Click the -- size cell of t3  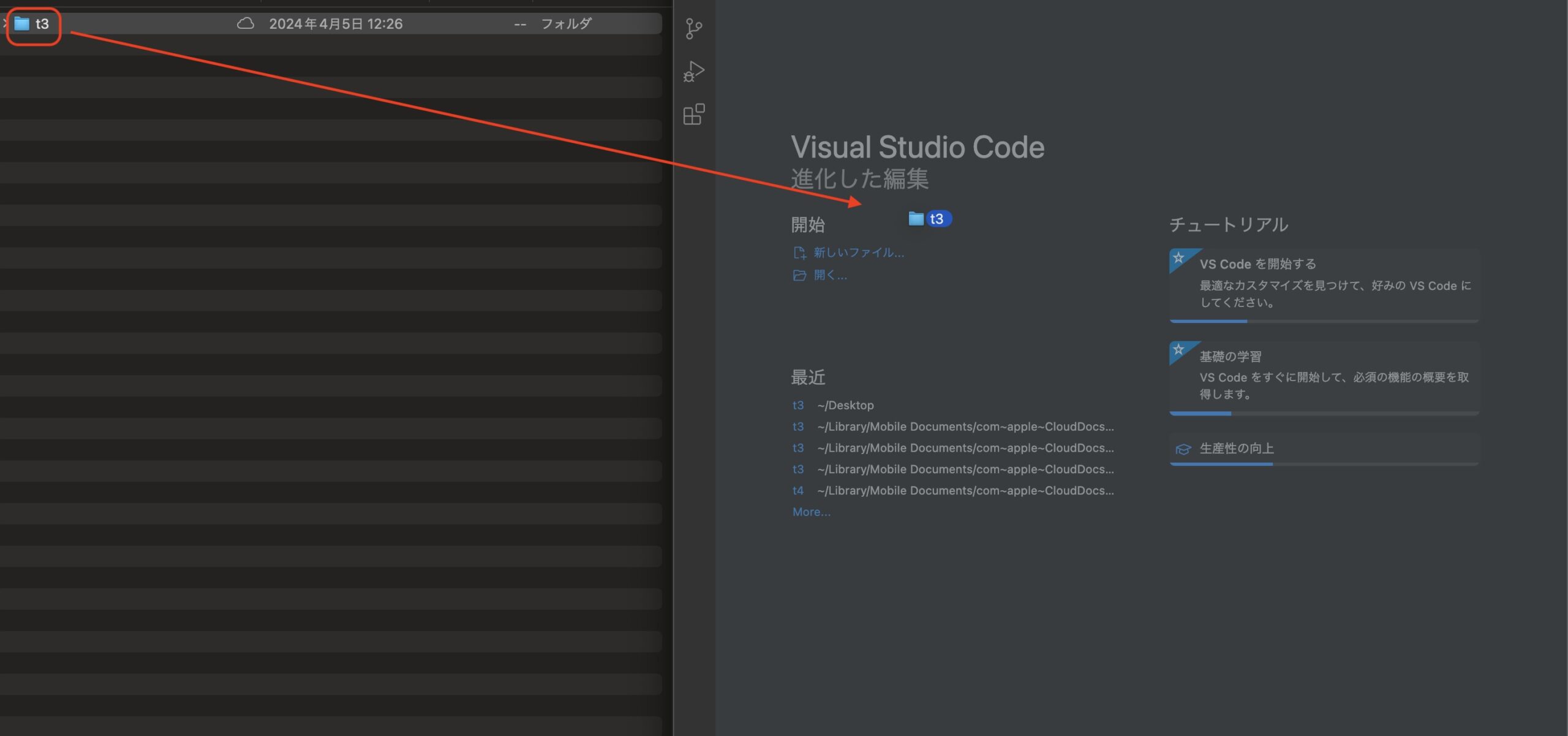(520, 24)
